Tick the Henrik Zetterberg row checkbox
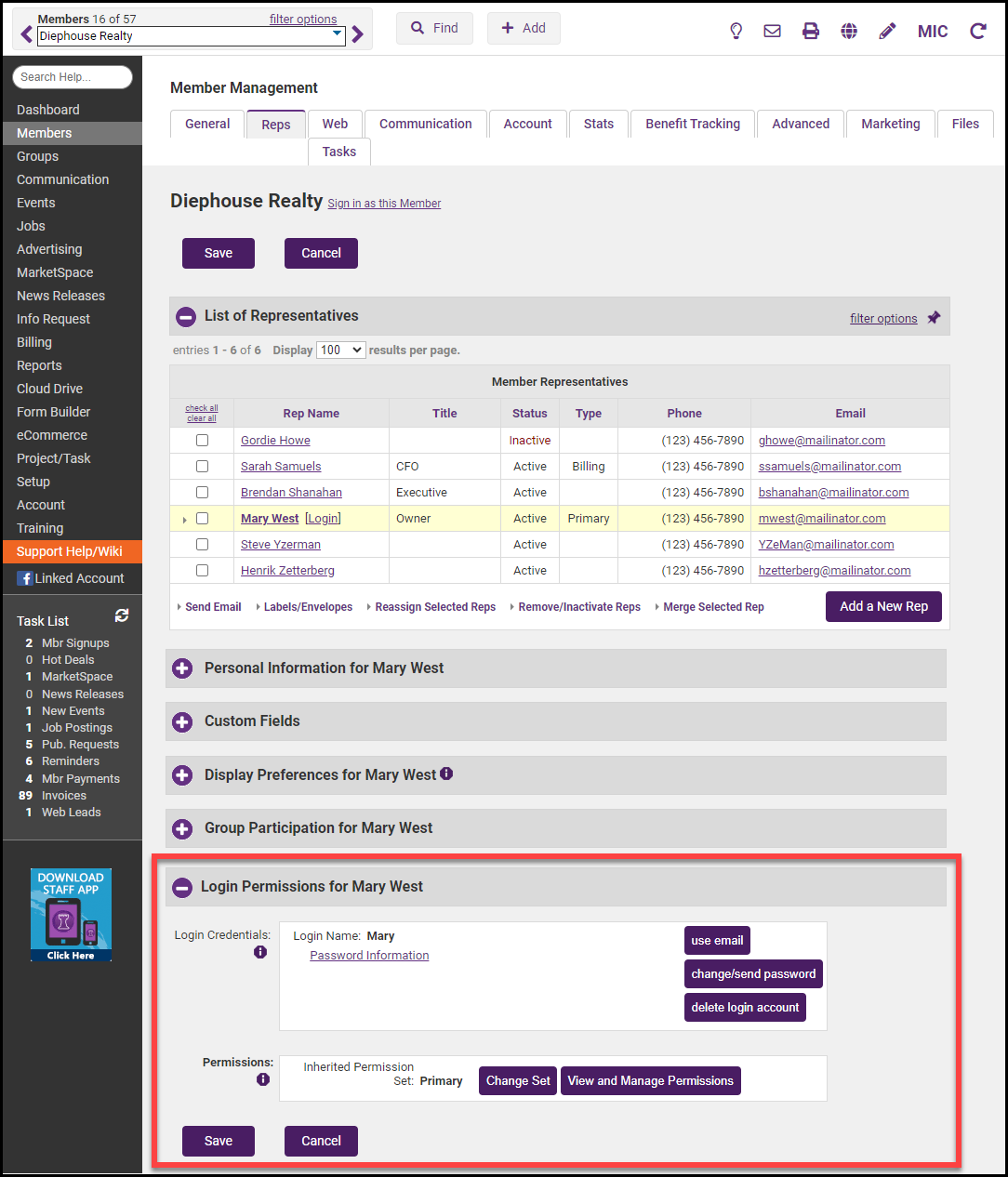1008x1177 pixels. tap(202, 571)
